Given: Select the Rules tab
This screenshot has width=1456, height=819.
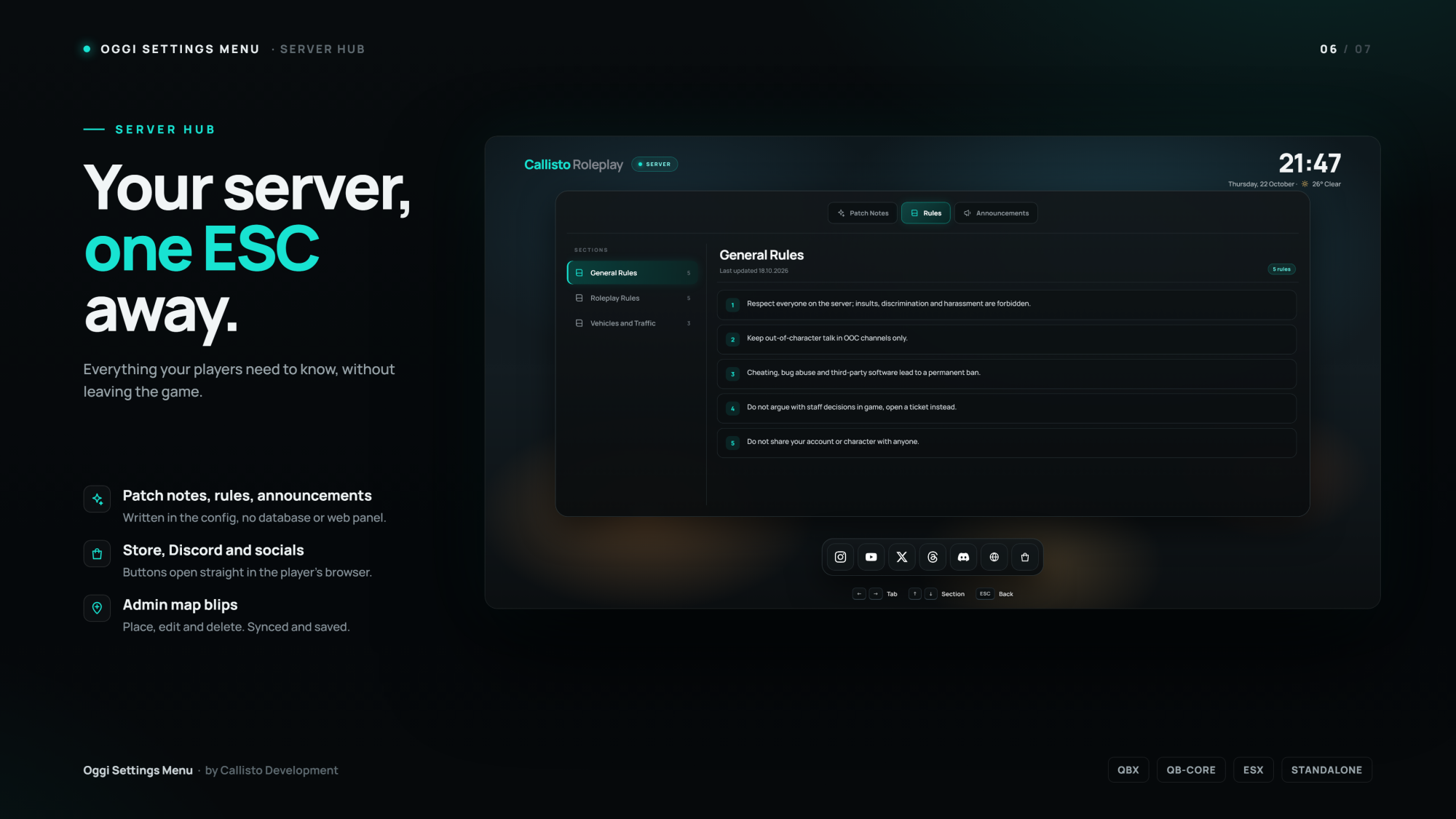Looking at the screenshot, I should pyautogui.click(x=926, y=213).
